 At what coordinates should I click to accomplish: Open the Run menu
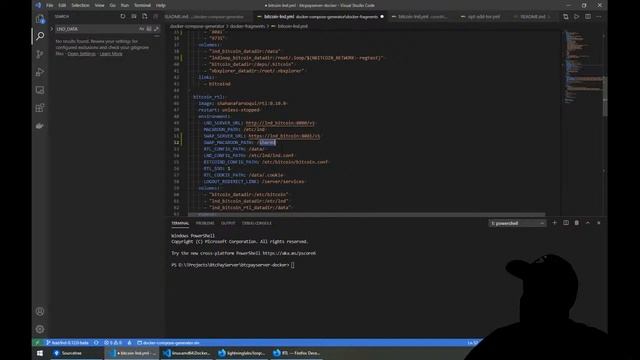[x=125, y=5]
